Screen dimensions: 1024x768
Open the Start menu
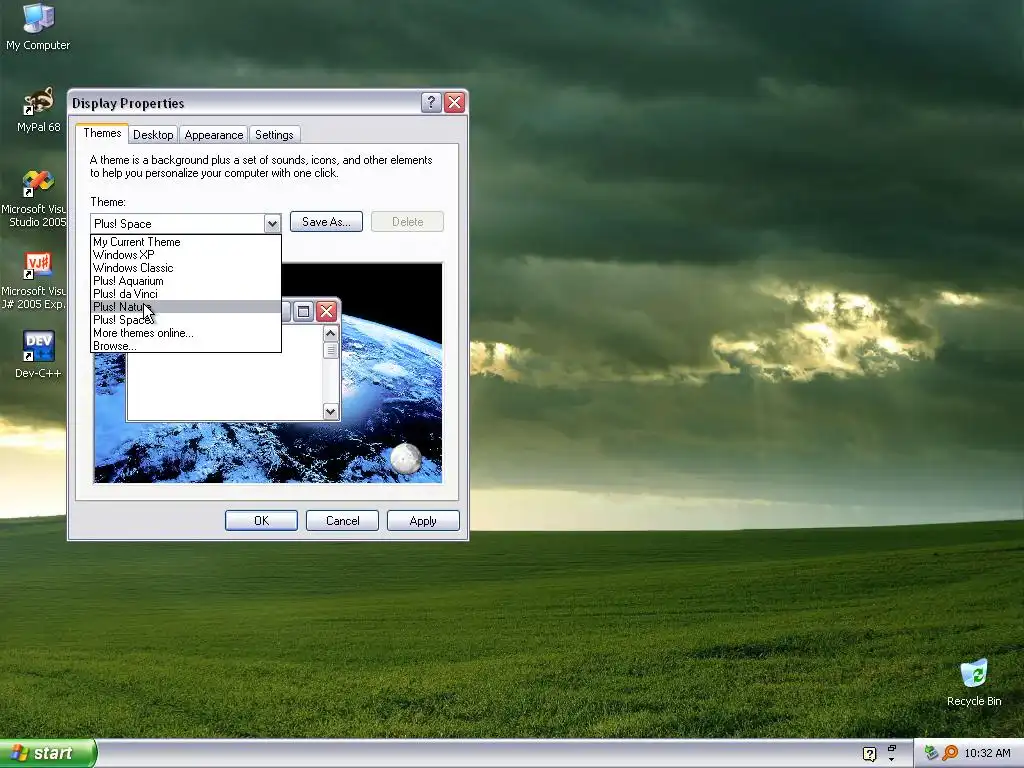click(47, 753)
